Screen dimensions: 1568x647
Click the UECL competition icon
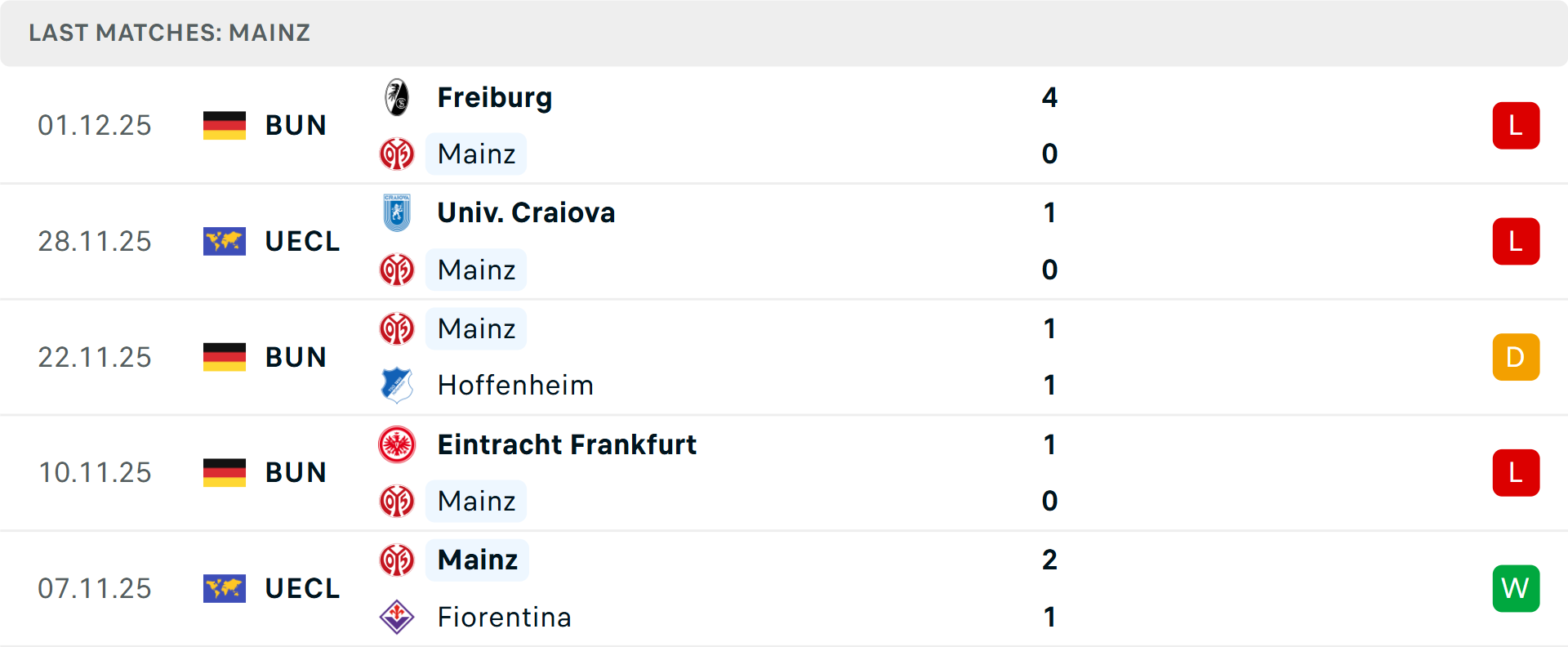pyautogui.click(x=225, y=241)
